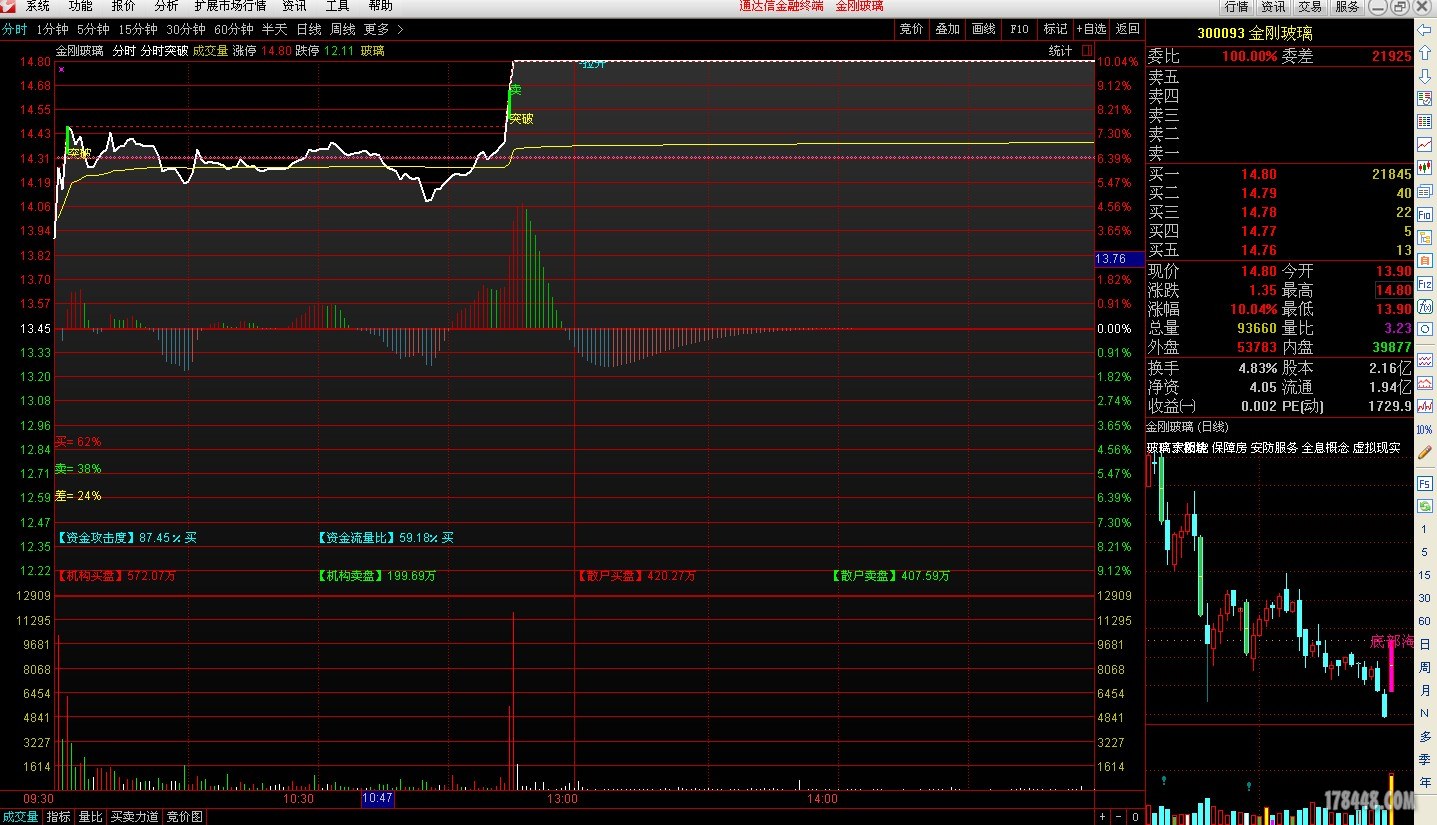Click the back arrow icon in the right sidebar
This screenshot has height=825, width=1437.
tap(1424, 30)
